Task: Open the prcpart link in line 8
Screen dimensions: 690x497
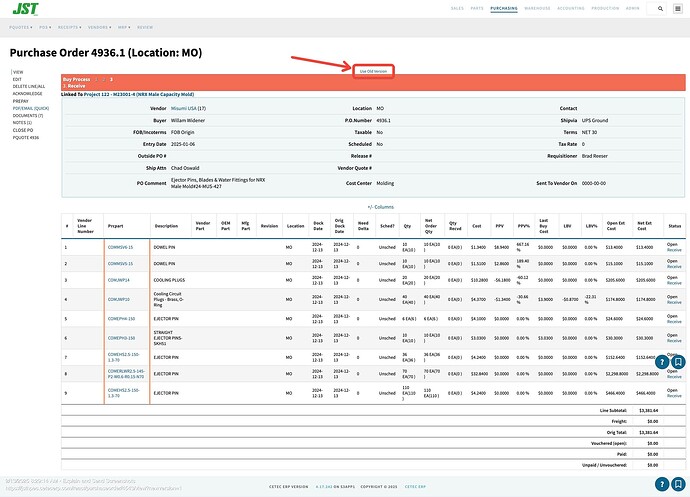Action: pos(126,374)
